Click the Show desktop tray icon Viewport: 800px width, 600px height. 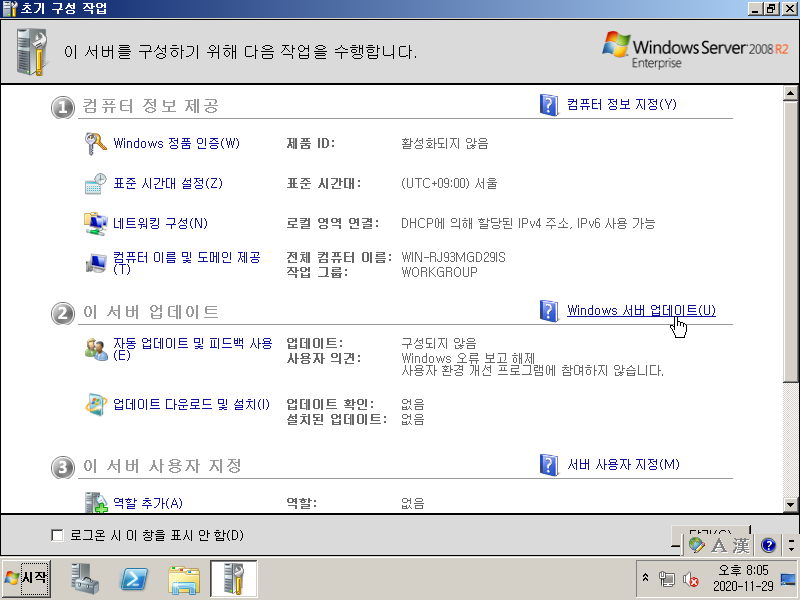coord(788,579)
